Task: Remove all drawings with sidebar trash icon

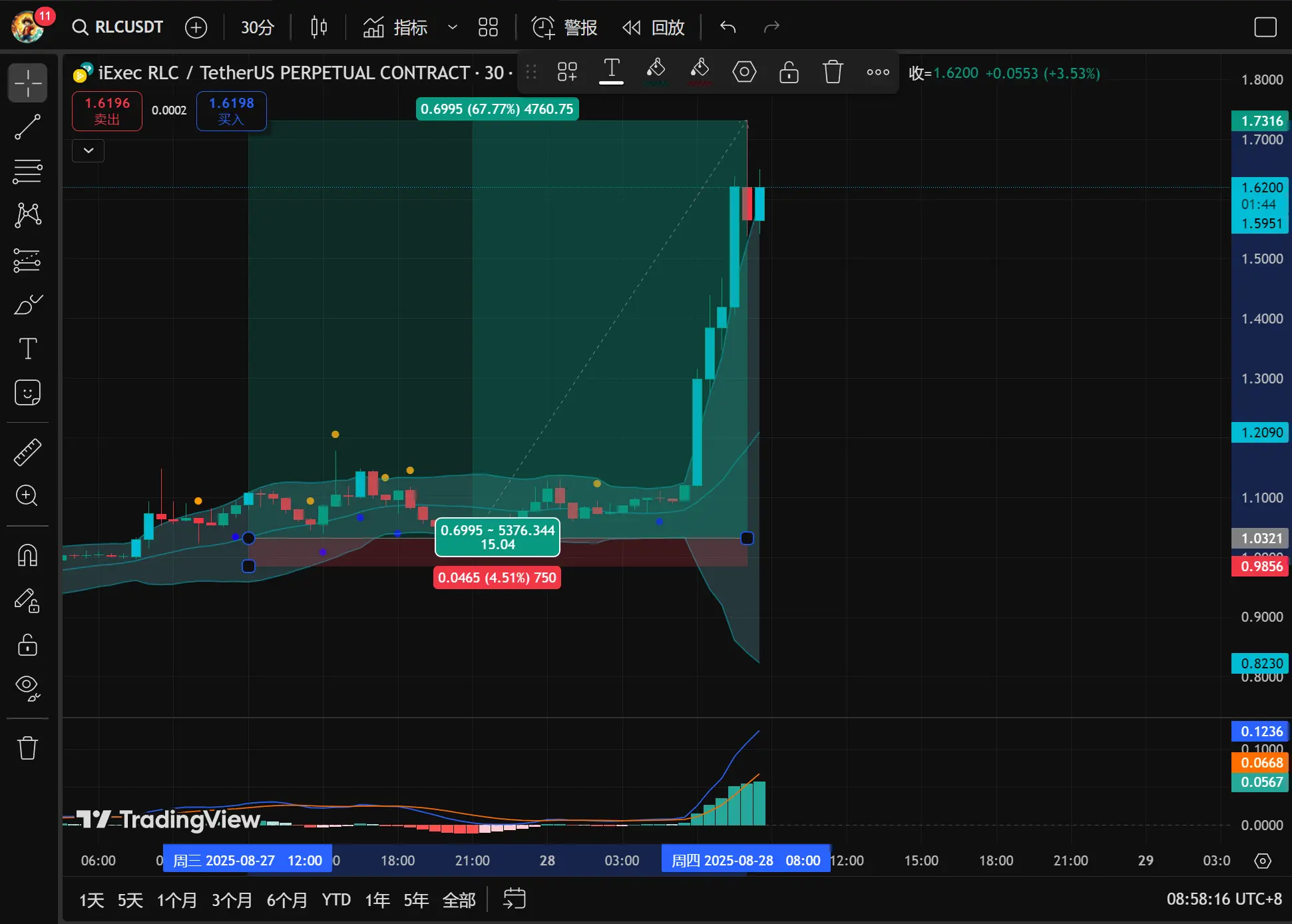Action: pyautogui.click(x=28, y=748)
